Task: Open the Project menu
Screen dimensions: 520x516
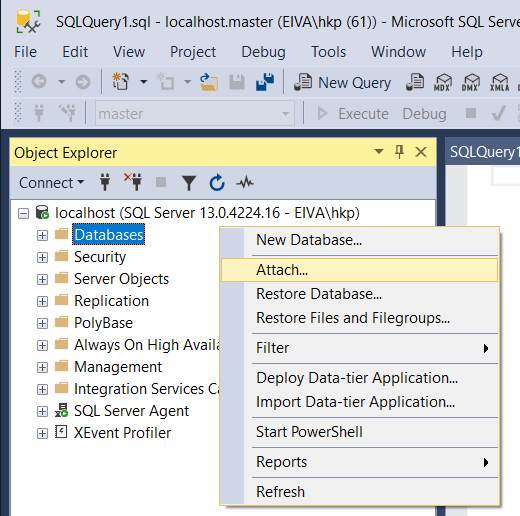Action: click(193, 52)
